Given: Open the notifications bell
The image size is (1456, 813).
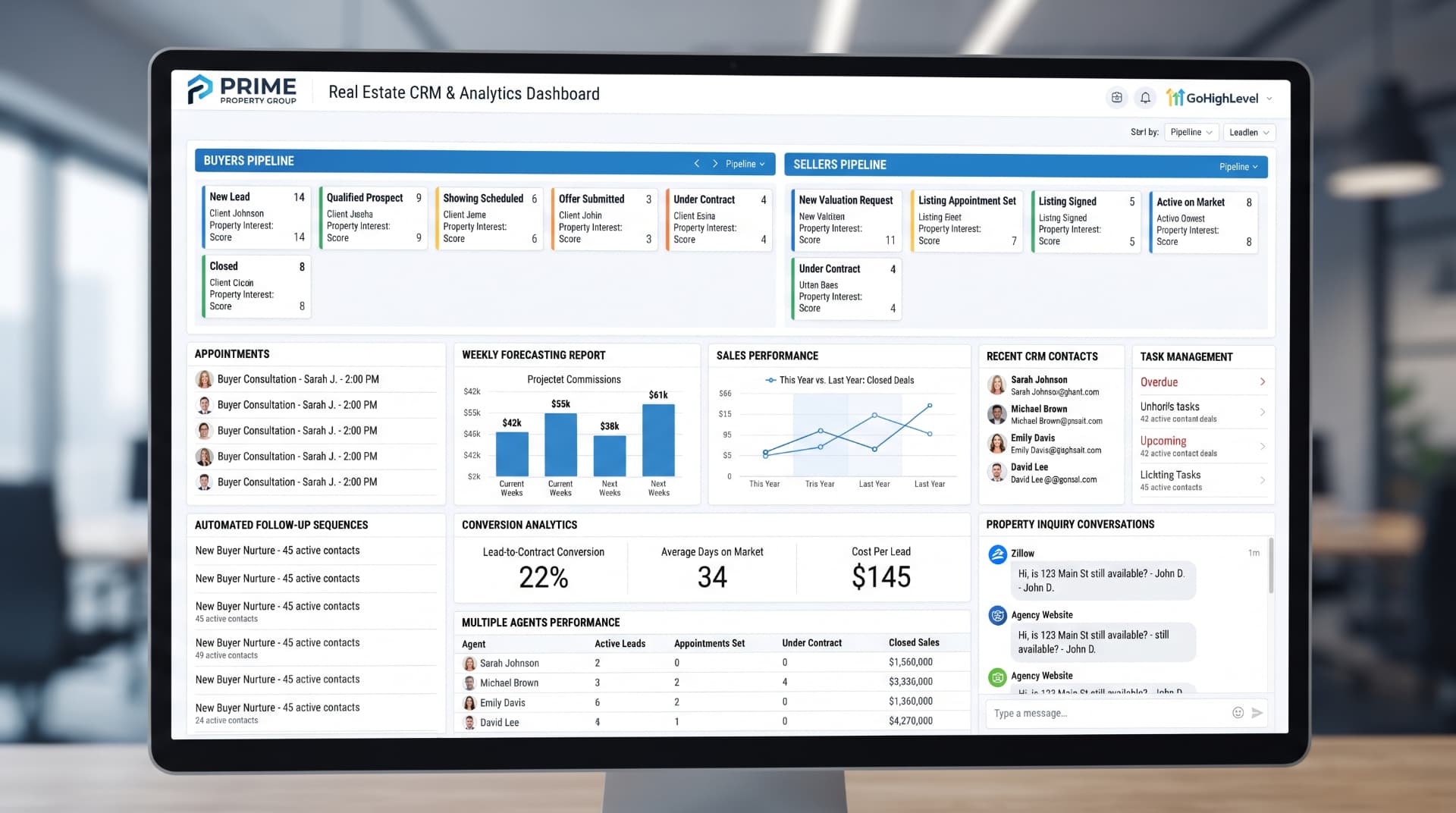Looking at the screenshot, I should point(1145,97).
